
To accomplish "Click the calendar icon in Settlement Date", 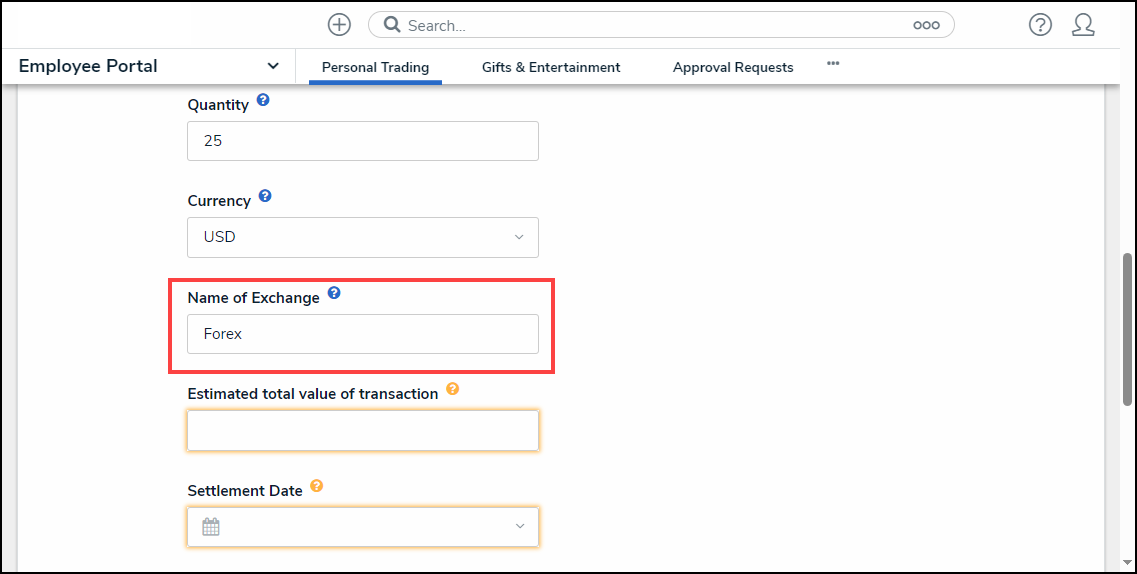I will pos(211,527).
